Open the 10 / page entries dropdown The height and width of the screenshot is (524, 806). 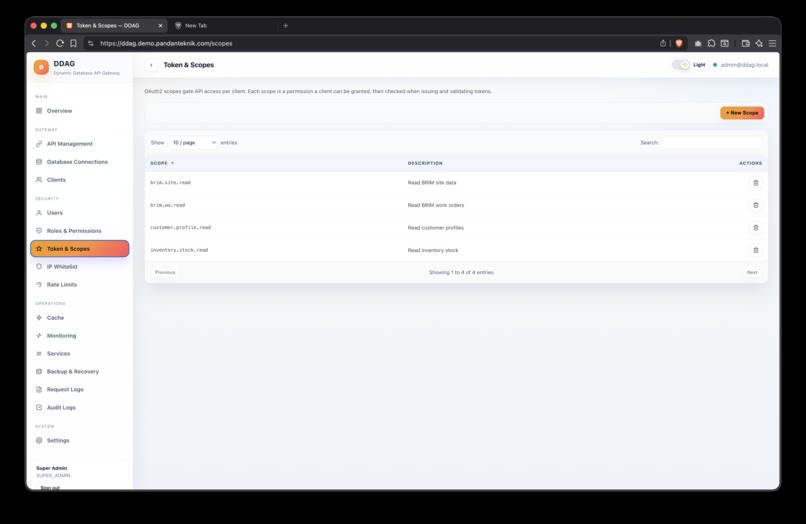click(x=193, y=142)
